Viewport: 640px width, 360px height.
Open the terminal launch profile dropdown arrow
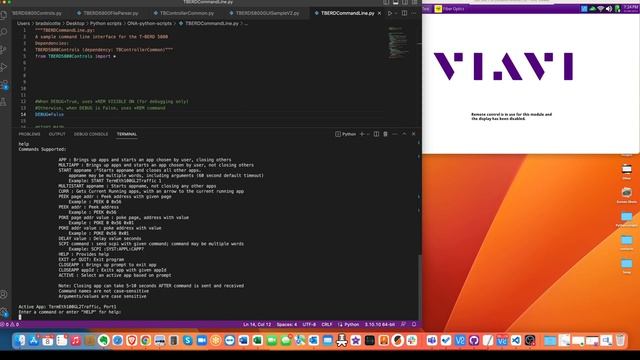[x=368, y=134]
